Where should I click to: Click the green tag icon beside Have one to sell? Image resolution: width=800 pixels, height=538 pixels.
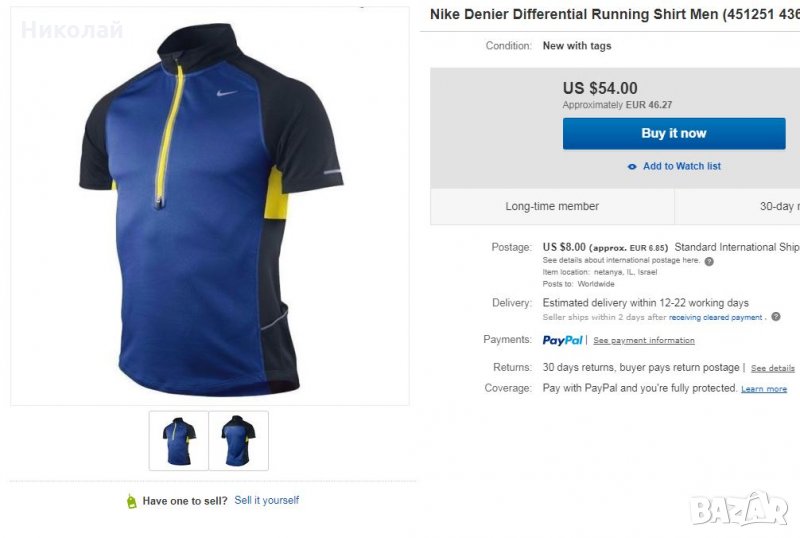(131, 501)
